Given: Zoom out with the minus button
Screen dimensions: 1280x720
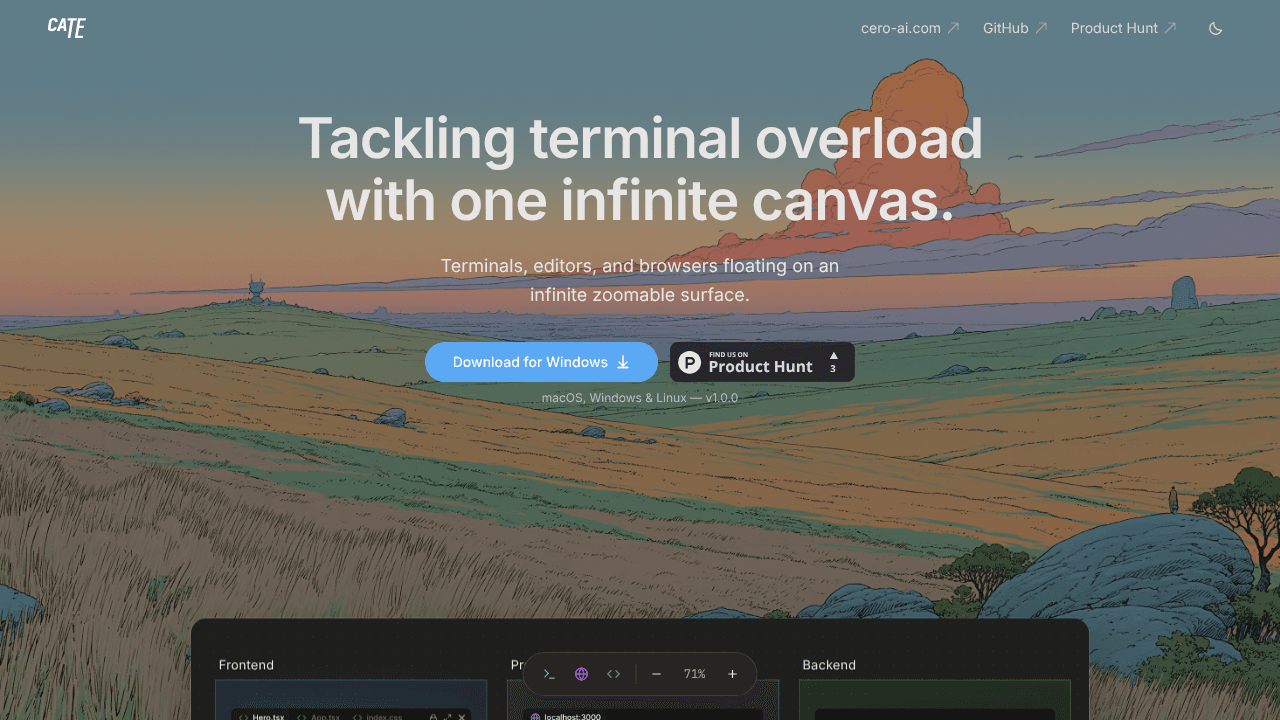Looking at the screenshot, I should tap(656, 674).
